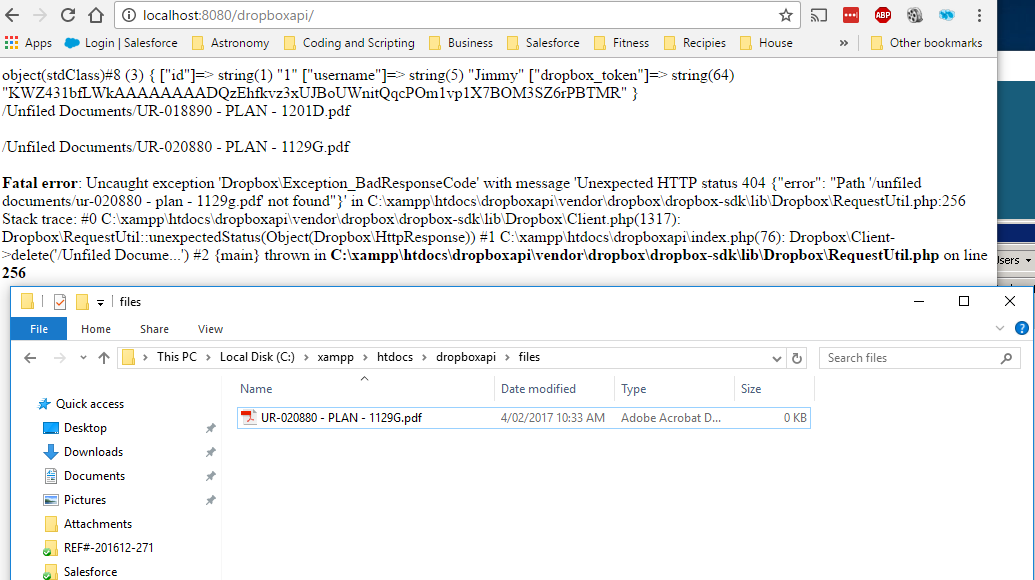The width and height of the screenshot is (1035, 580).
Task: Click the Properties quick access toolbar icon
Action: (59, 302)
